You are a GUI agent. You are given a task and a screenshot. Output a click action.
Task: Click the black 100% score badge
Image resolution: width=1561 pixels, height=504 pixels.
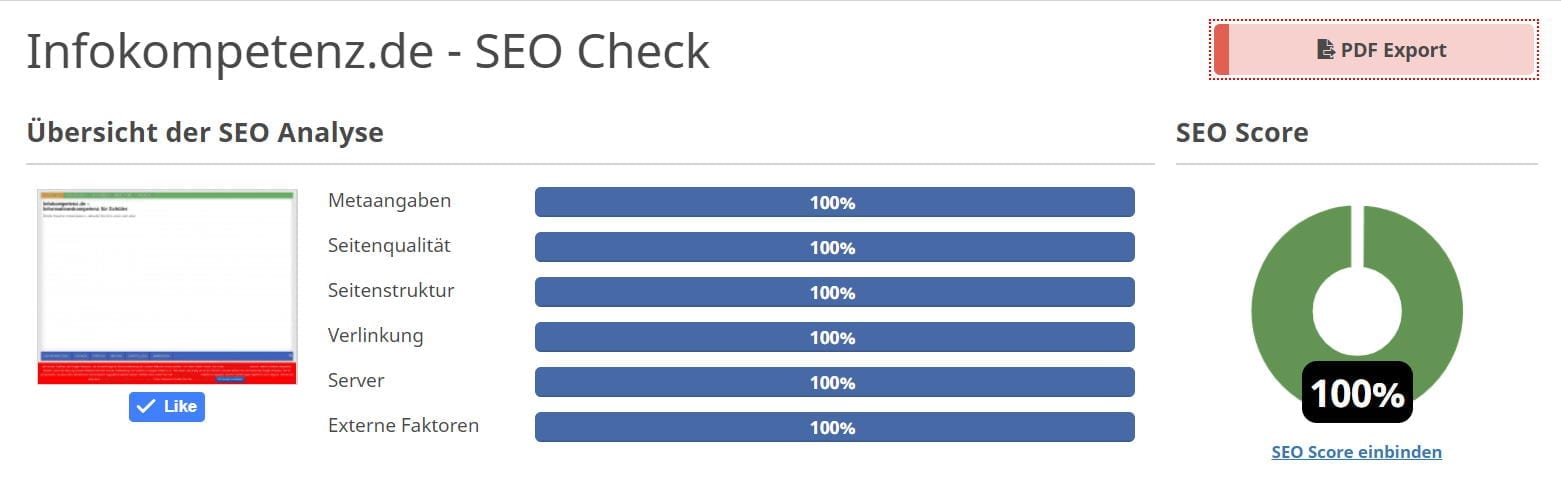[1357, 393]
